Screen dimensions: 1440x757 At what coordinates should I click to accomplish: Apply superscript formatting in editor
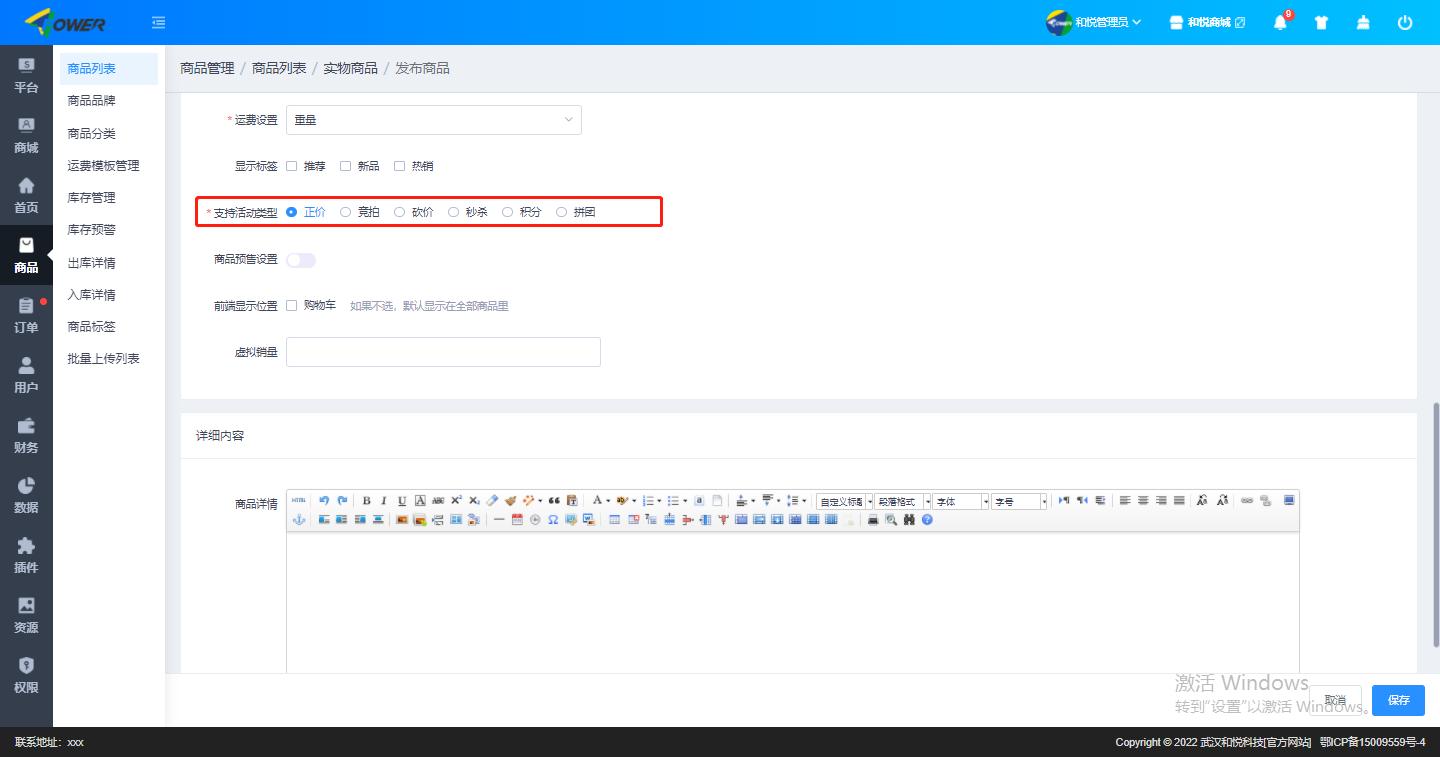[456, 500]
